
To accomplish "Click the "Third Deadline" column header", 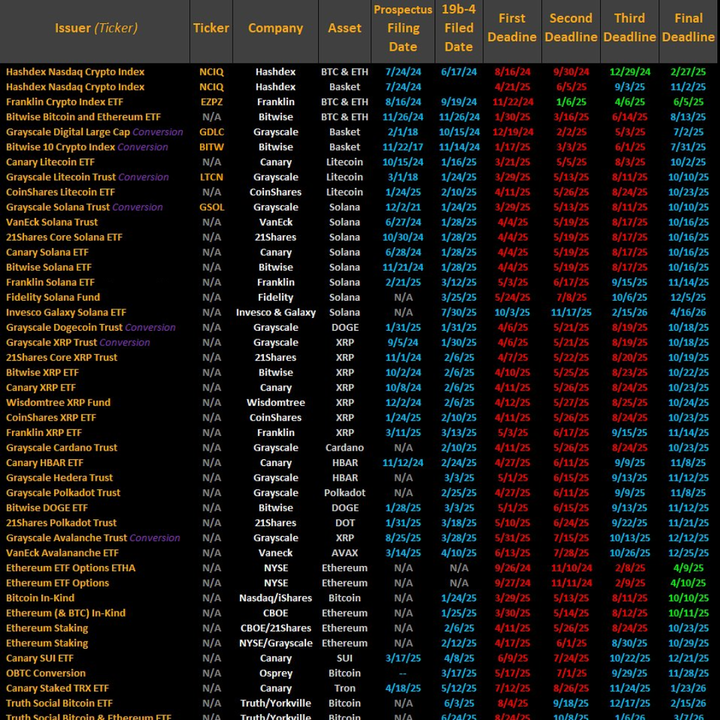I will [x=630, y=28].
